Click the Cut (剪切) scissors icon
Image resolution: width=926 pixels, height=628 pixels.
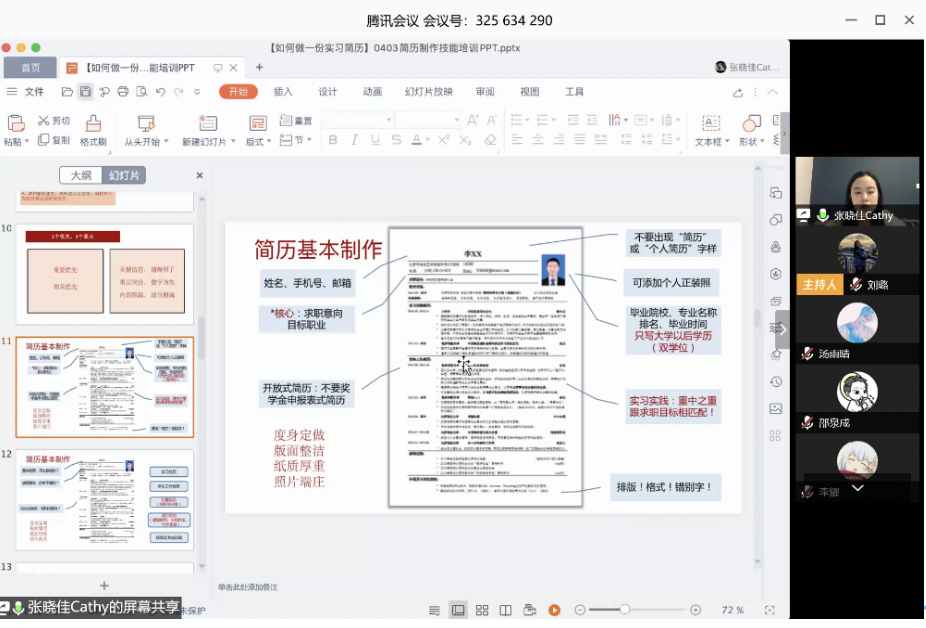tap(44, 121)
